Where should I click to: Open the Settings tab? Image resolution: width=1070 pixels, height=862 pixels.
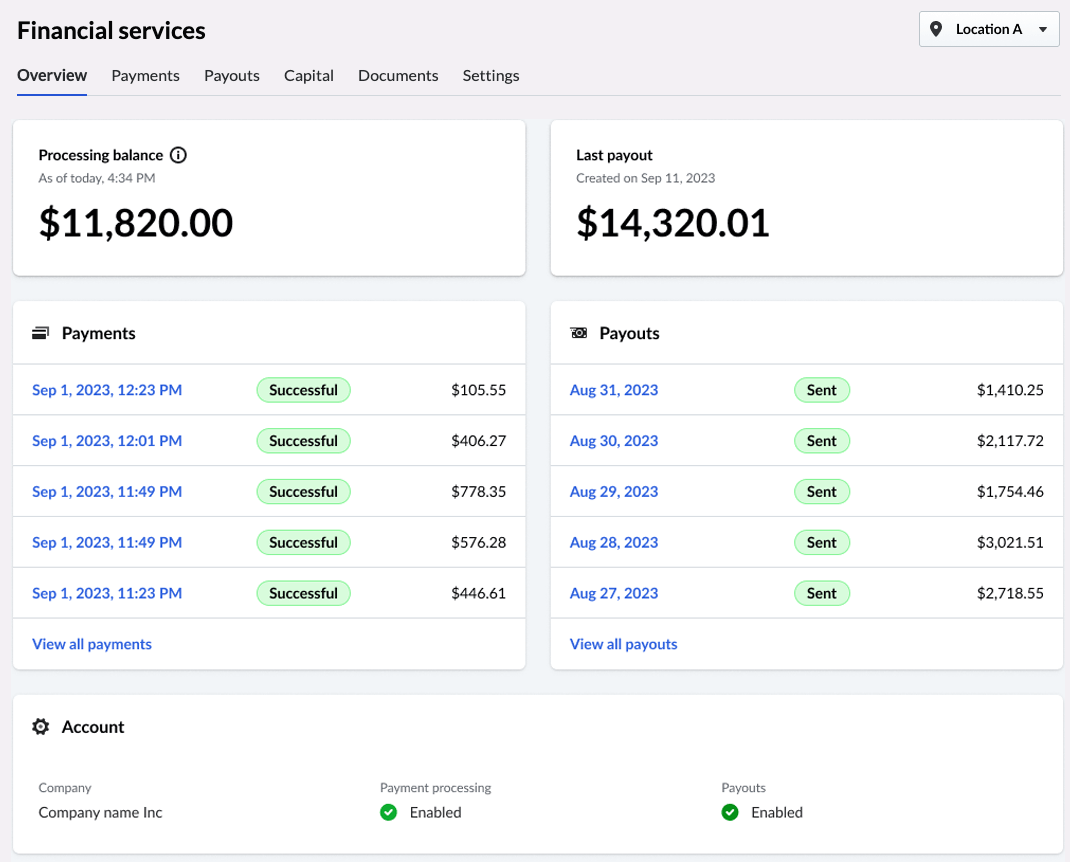click(490, 75)
